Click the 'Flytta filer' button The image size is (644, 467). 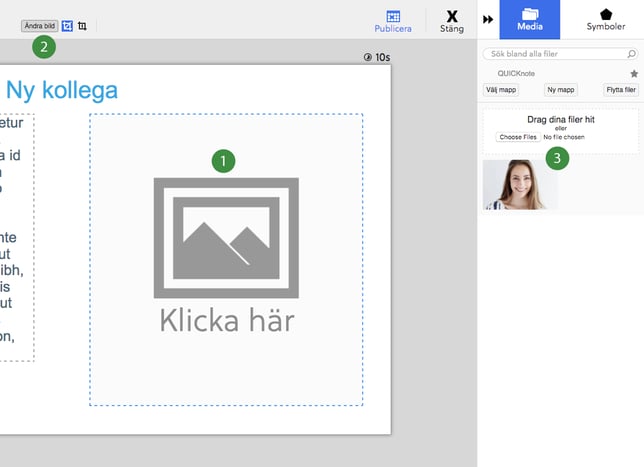620,90
